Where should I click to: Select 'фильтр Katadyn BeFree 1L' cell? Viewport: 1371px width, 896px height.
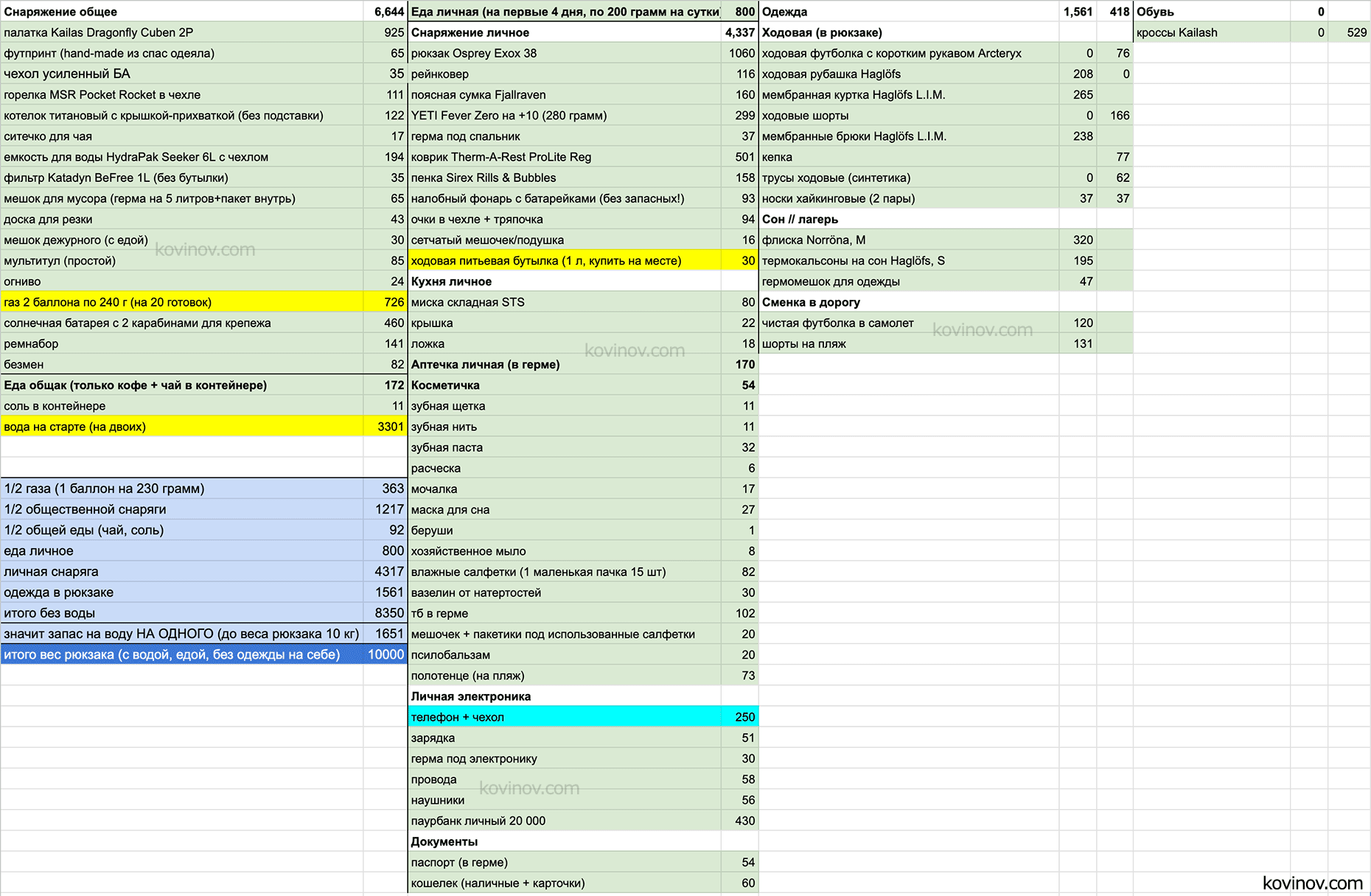(x=182, y=178)
